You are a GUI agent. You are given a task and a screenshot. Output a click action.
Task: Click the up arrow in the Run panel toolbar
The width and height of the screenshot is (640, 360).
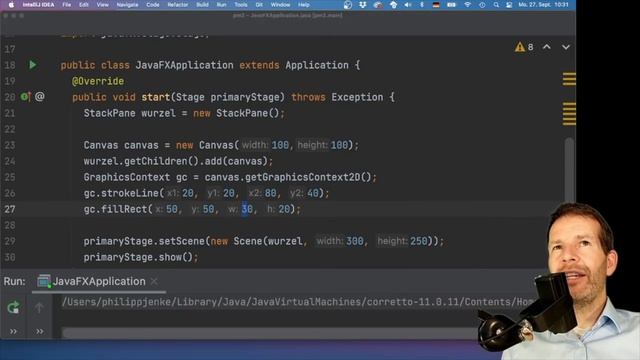pos(39,307)
